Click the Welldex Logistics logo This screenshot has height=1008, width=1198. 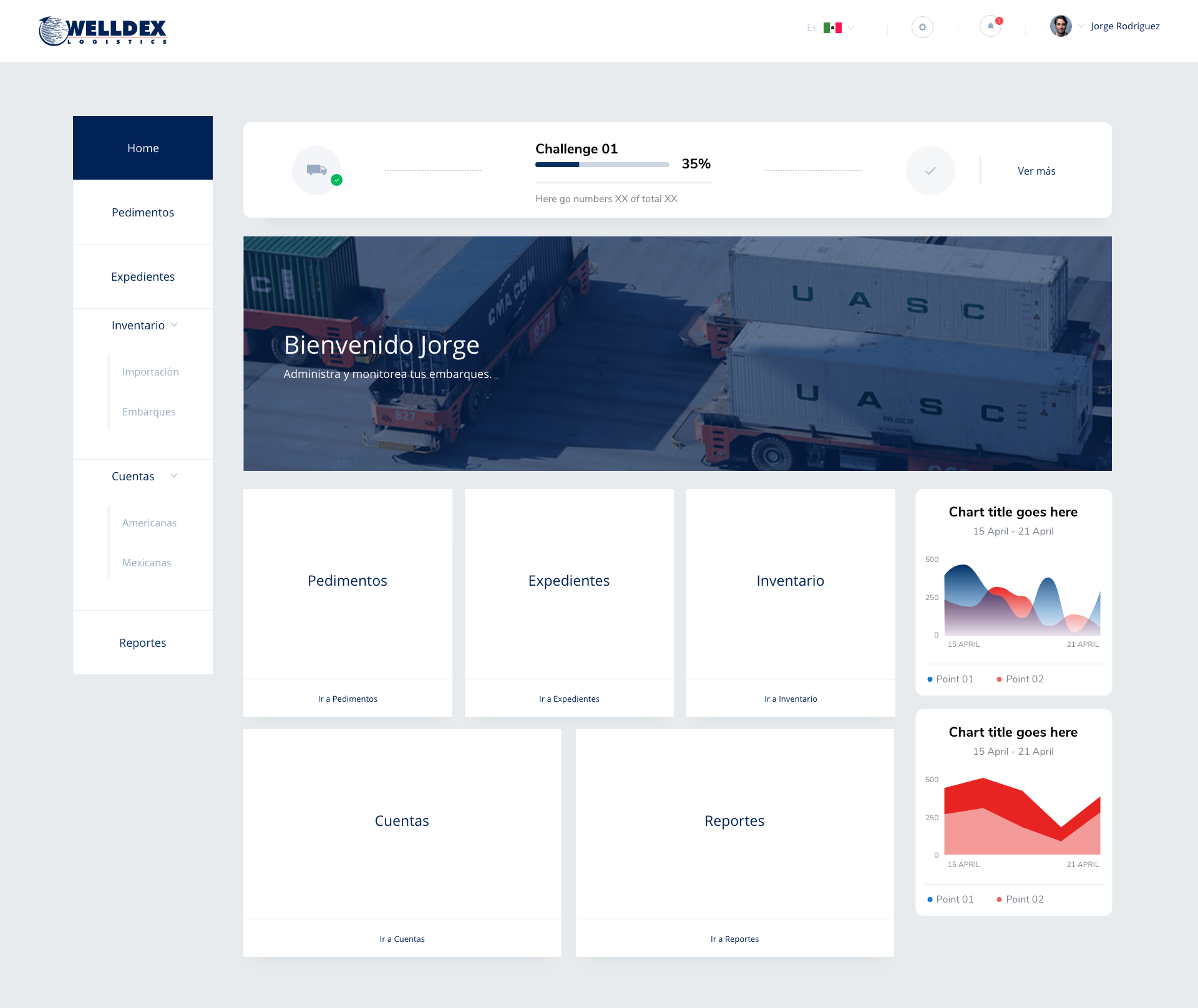[103, 31]
